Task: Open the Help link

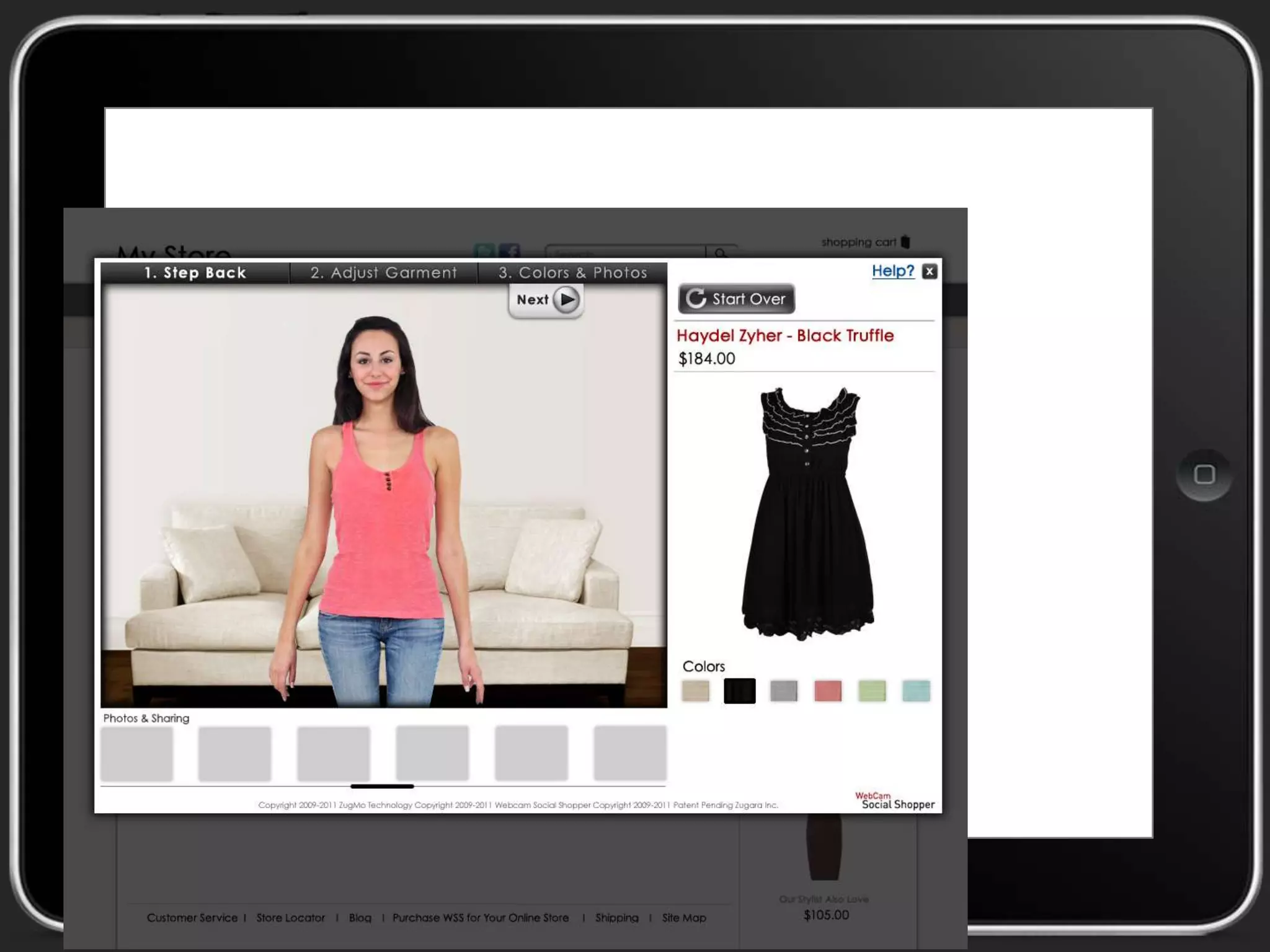Action: 892,271
